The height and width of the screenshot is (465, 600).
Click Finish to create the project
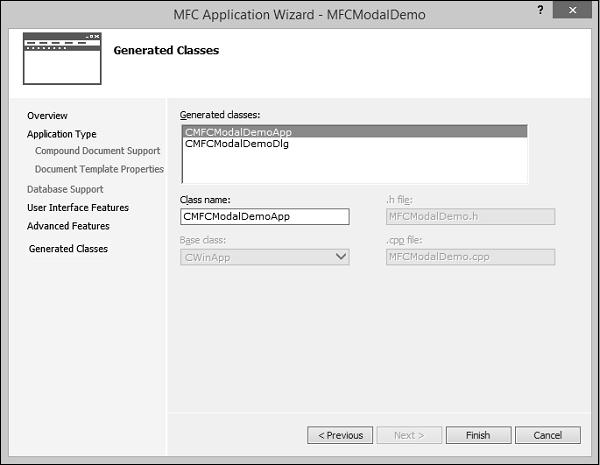[478, 435]
